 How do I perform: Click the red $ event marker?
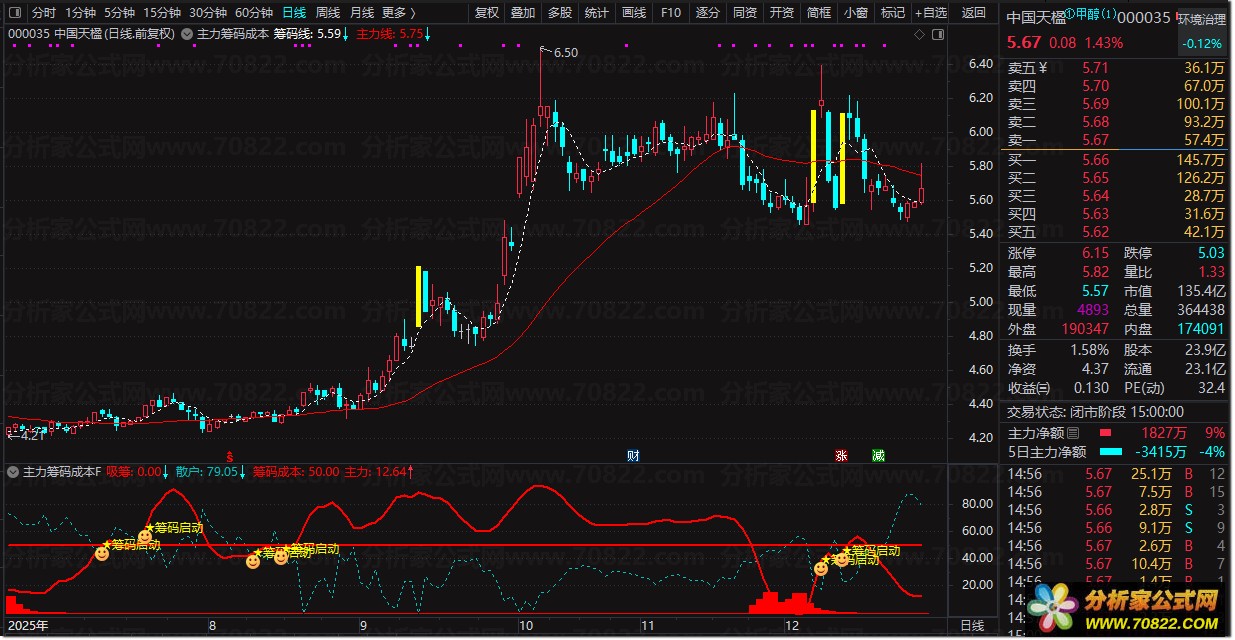pyautogui.click(x=229, y=455)
